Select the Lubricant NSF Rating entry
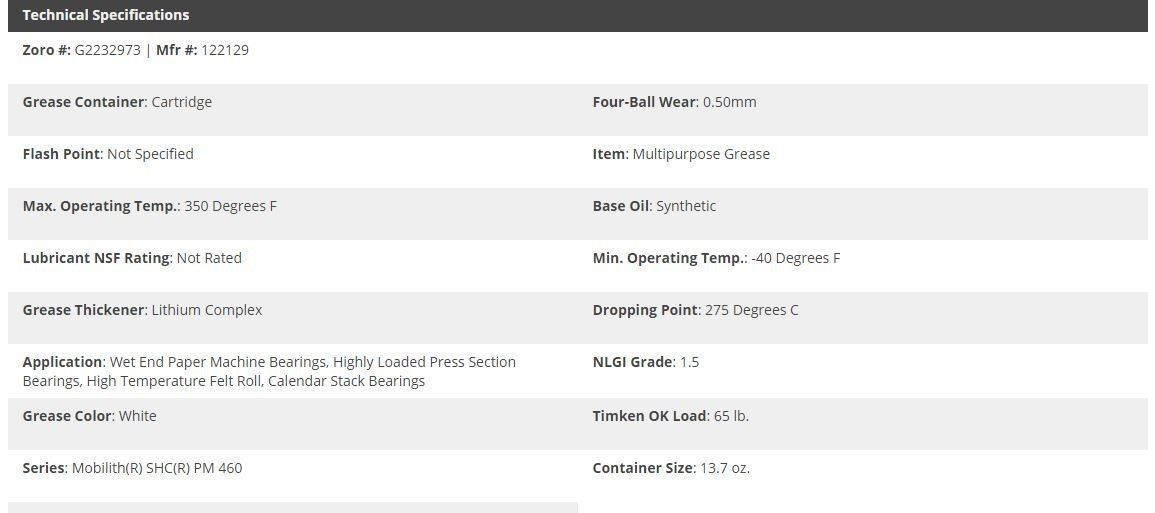 [132, 258]
